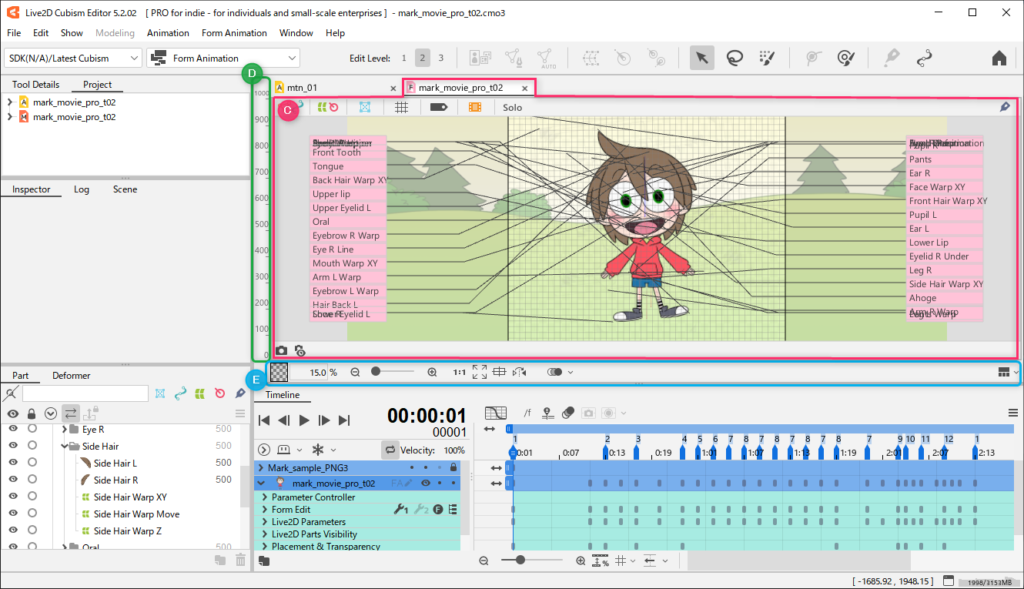Set Edit Level to 1
Image resolution: width=1024 pixels, height=589 pixels.
(x=404, y=58)
